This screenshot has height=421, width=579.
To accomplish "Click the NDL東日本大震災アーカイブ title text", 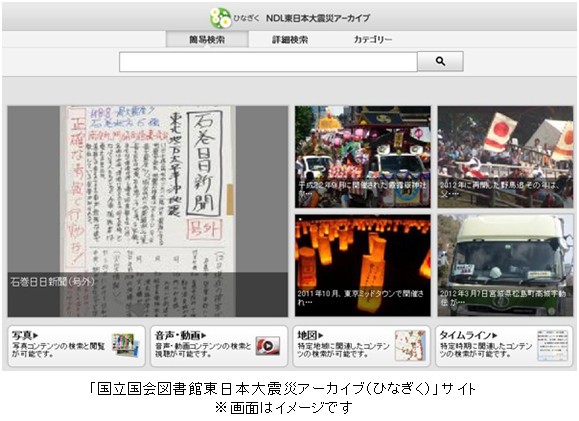I will 318,18.
